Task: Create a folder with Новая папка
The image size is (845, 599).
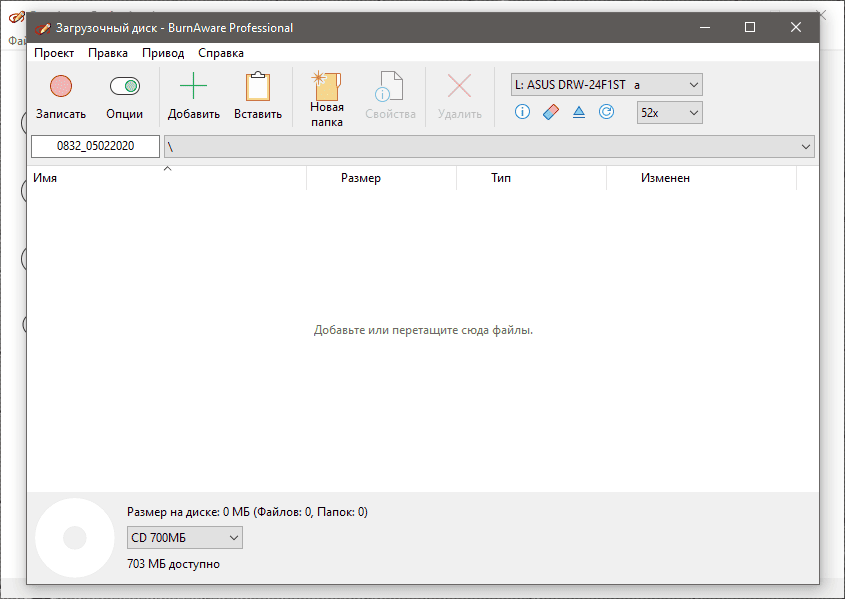Action: (327, 98)
